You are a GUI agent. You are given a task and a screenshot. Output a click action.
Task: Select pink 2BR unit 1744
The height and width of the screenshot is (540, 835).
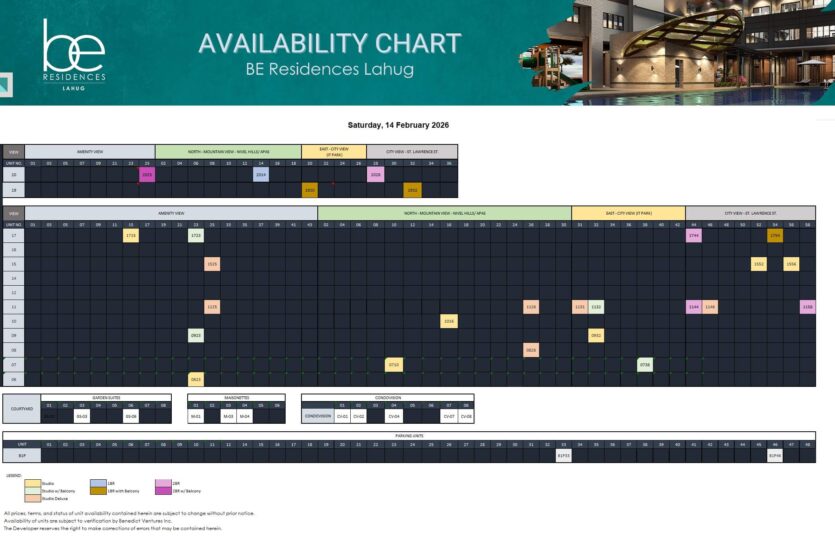694,235
